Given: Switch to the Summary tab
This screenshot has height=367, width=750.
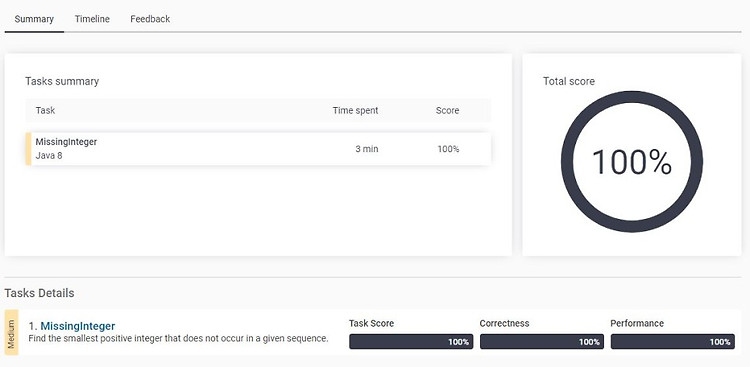Looking at the screenshot, I should click(34, 19).
